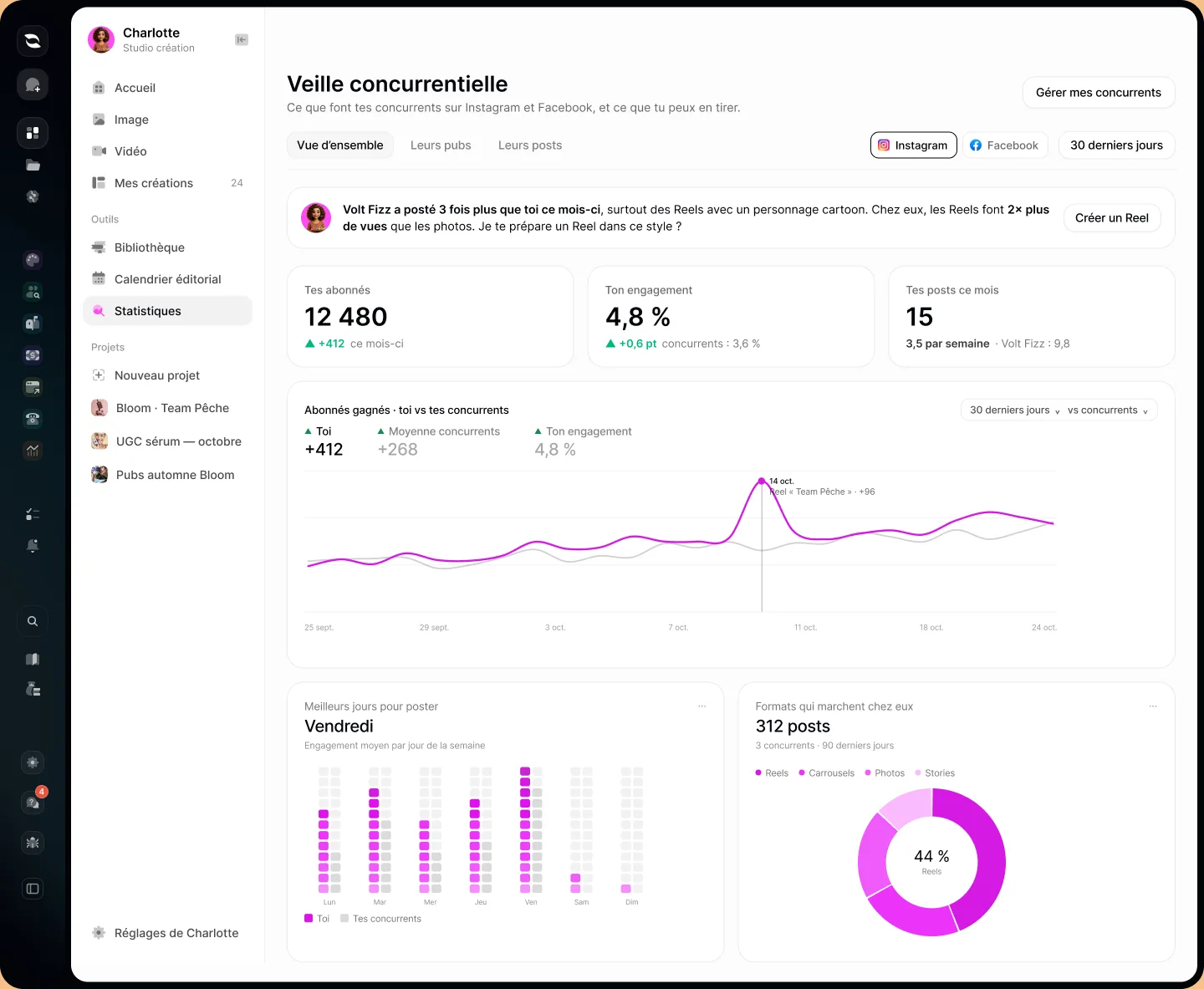Open the Formats qui marchent chez eux options menu
Image resolution: width=1204 pixels, height=989 pixels.
[x=1153, y=706]
